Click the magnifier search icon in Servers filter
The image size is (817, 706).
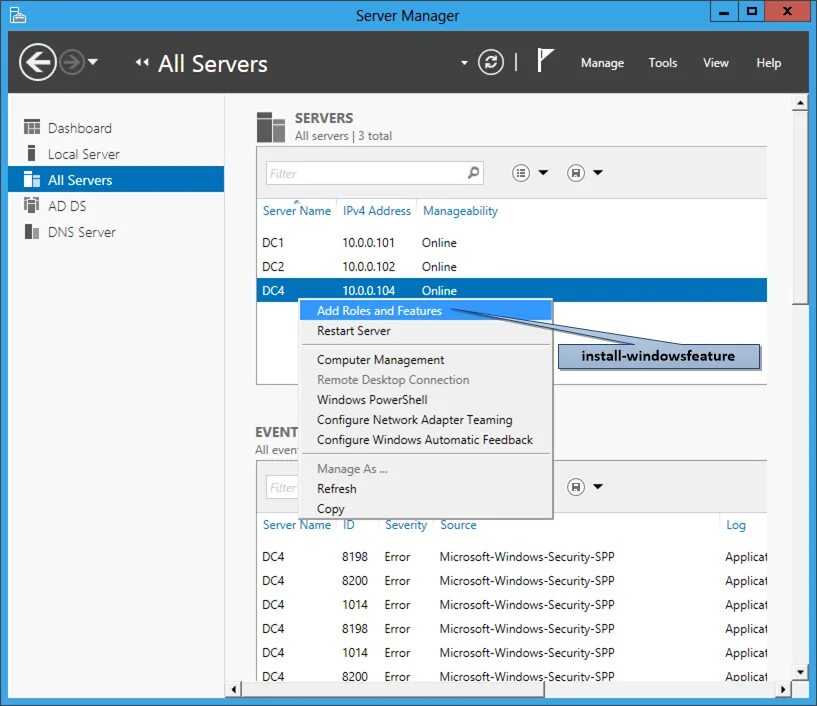click(473, 172)
